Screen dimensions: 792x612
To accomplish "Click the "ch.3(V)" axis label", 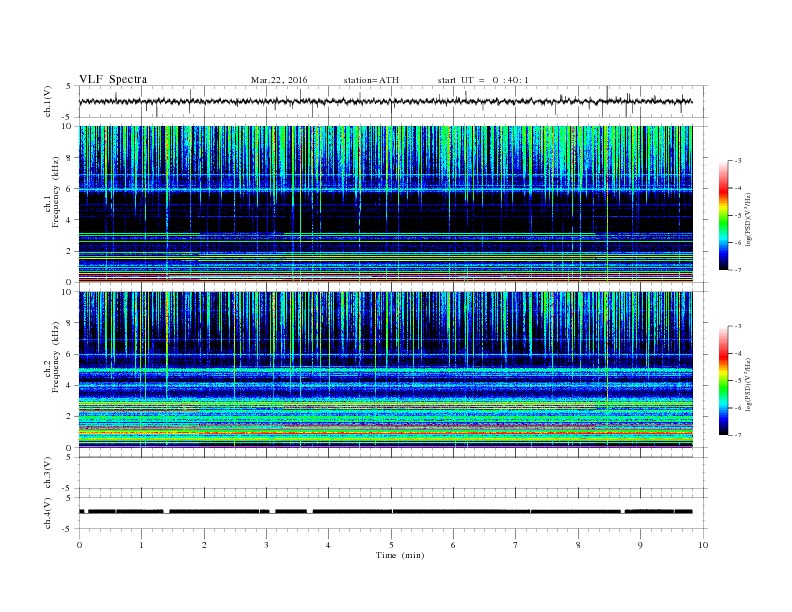I will (48, 473).
